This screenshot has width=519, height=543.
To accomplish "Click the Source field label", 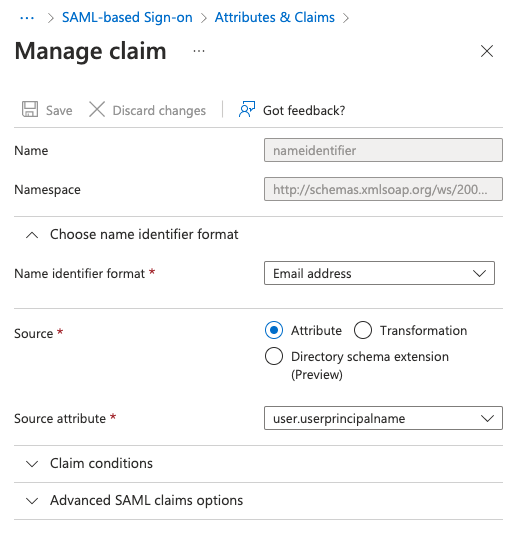I will click(34, 333).
